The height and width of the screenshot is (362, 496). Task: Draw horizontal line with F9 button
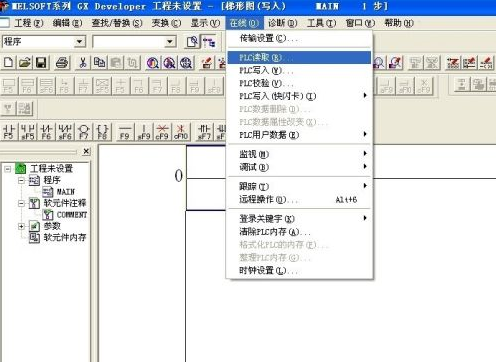(x=125, y=131)
